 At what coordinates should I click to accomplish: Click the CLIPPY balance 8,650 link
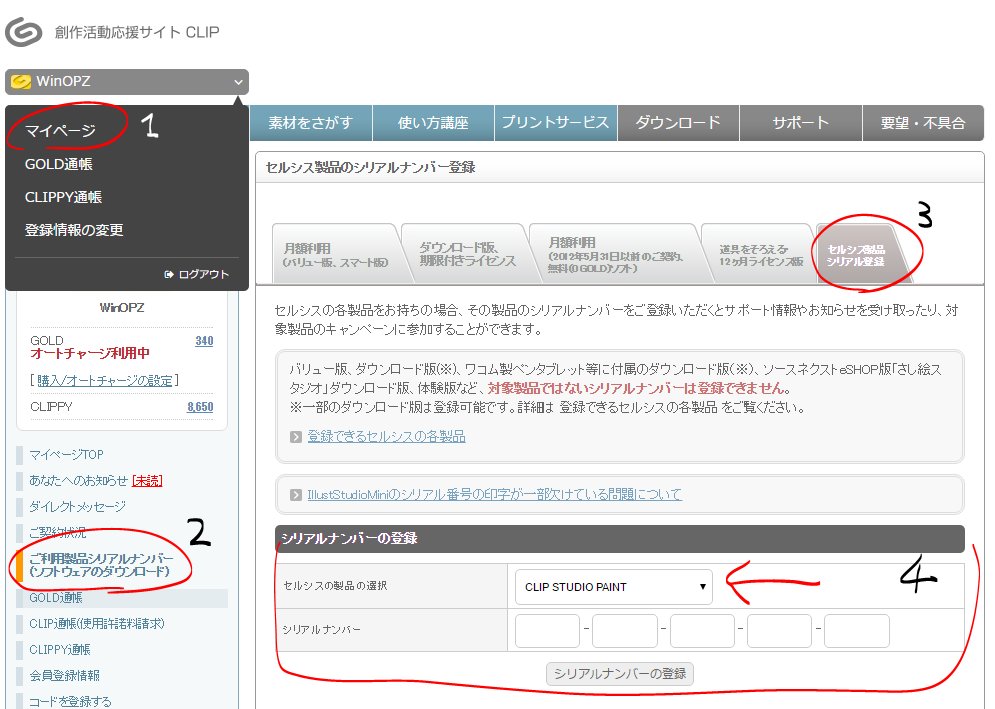pyautogui.click(x=200, y=407)
